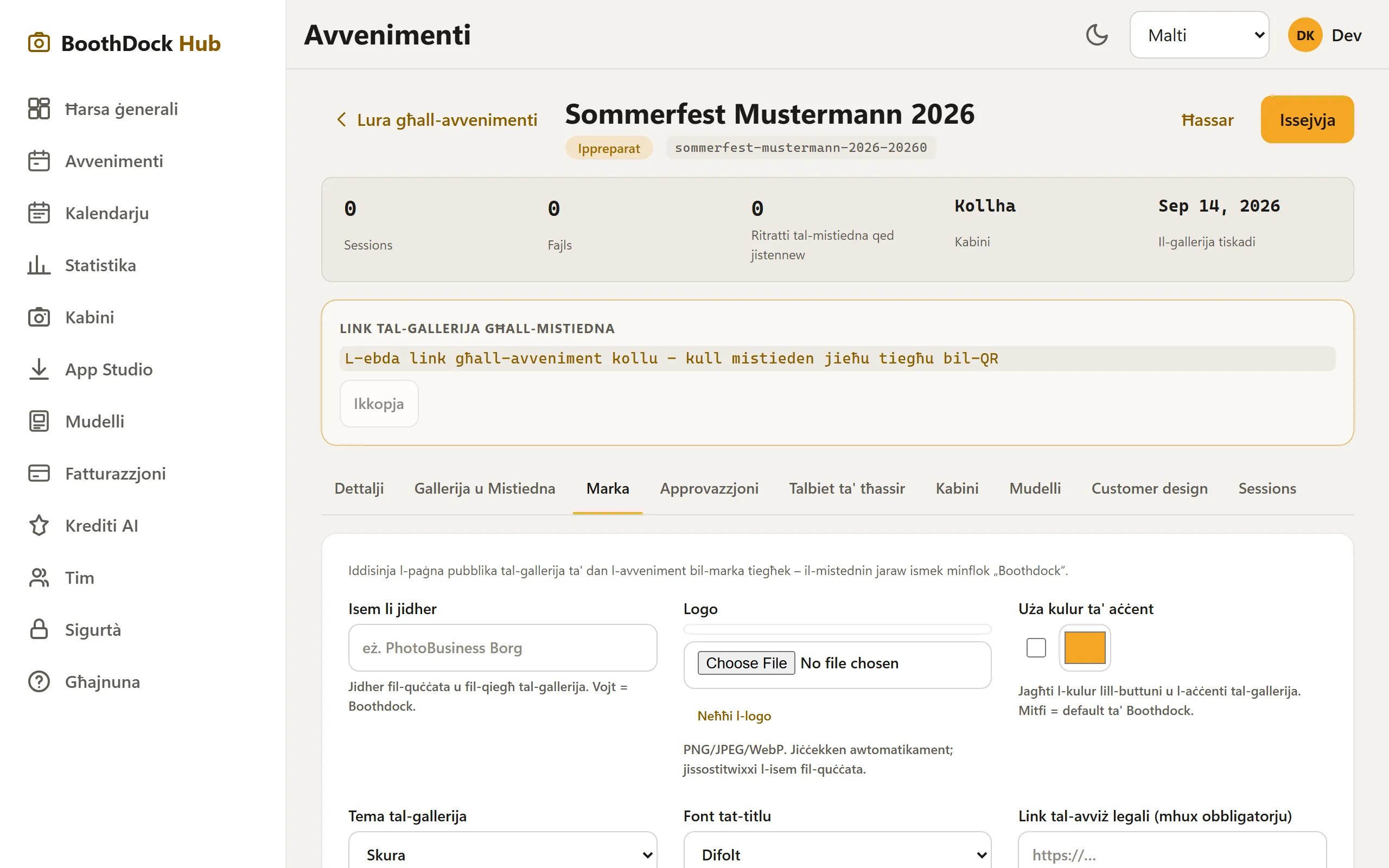1389x868 pixels.
Task: Open the Sessions tab
Action: [1267, 489]
